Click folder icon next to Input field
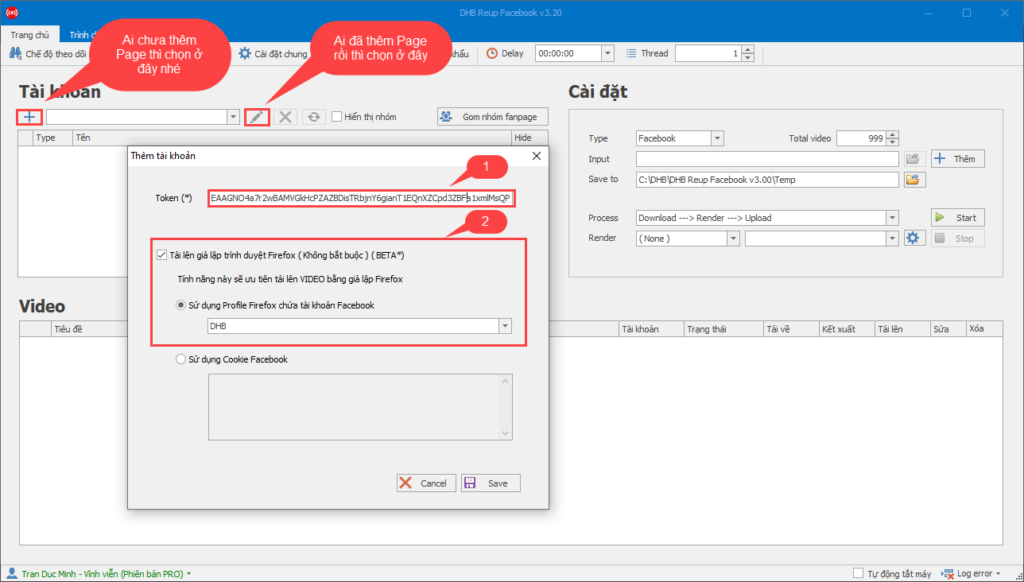The height and width of the screenshot is (582, 1024). click(913, 159)
